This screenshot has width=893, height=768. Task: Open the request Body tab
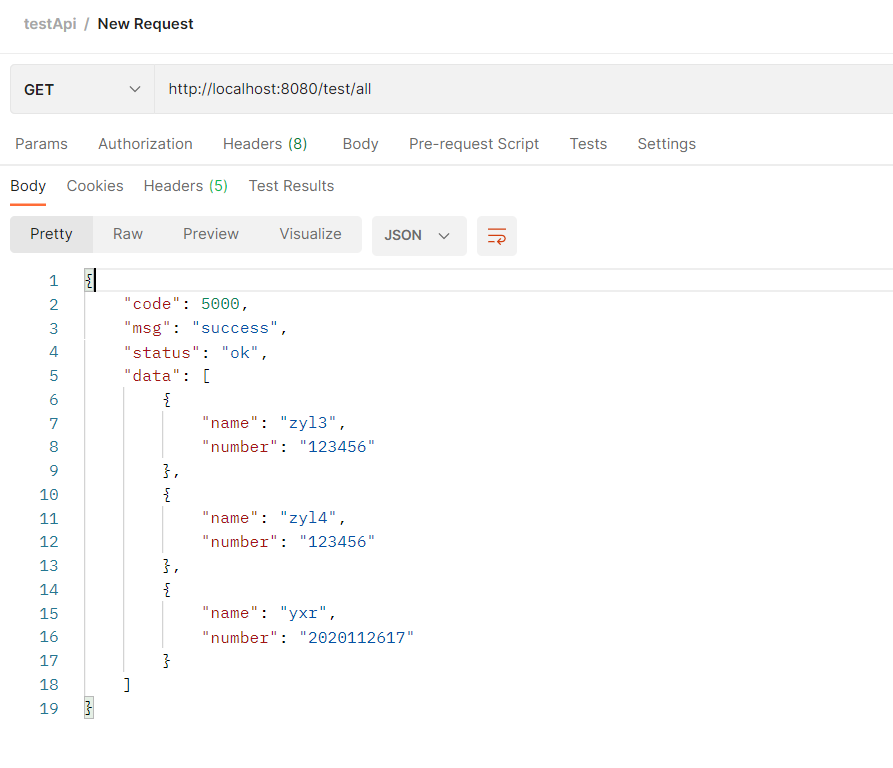coord(360,144)
